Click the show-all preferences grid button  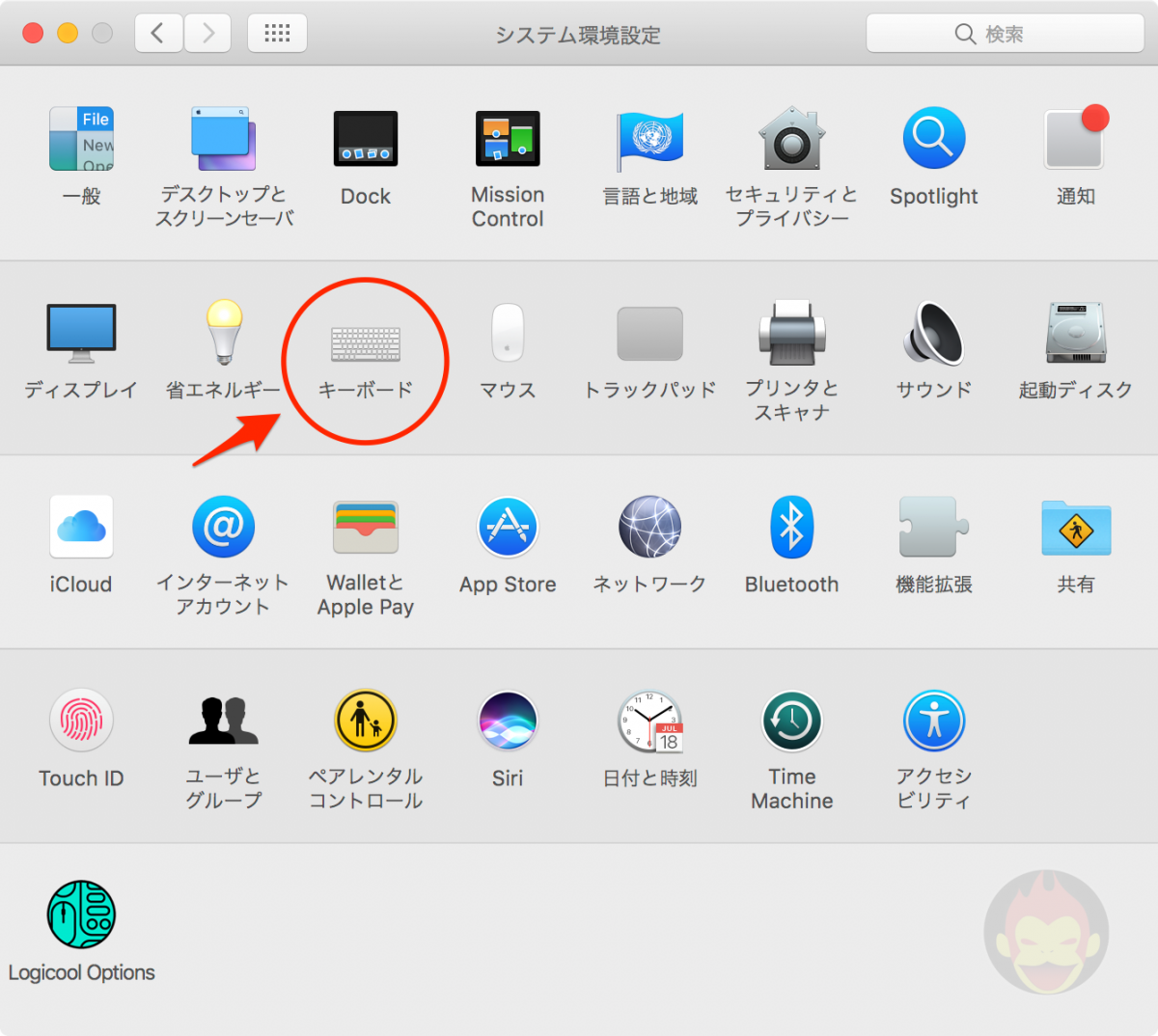pyautogui.click(x=277, y=32)
